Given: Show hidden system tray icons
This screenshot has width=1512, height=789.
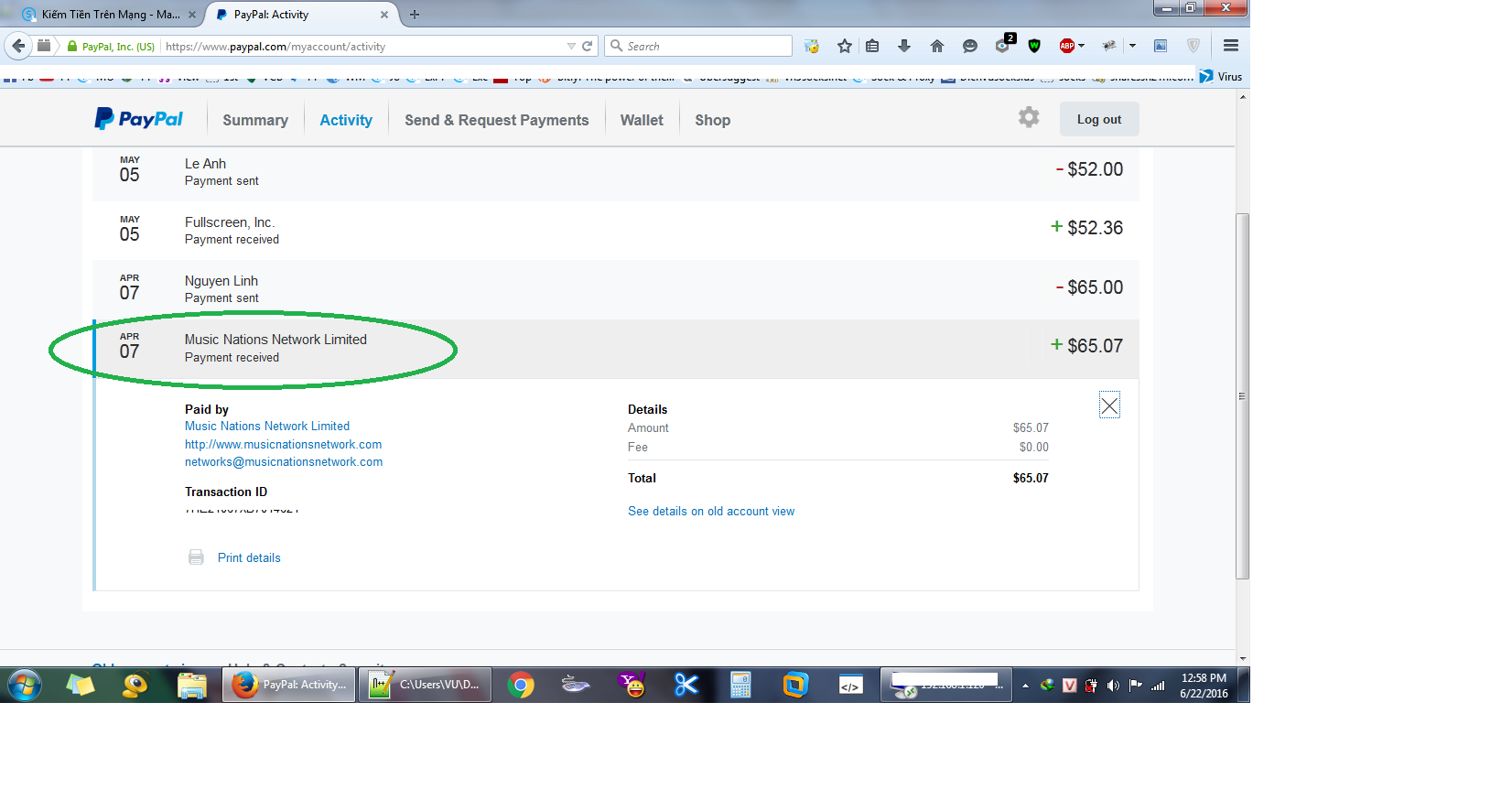Looking at the screenshot, I should 1025,685.
